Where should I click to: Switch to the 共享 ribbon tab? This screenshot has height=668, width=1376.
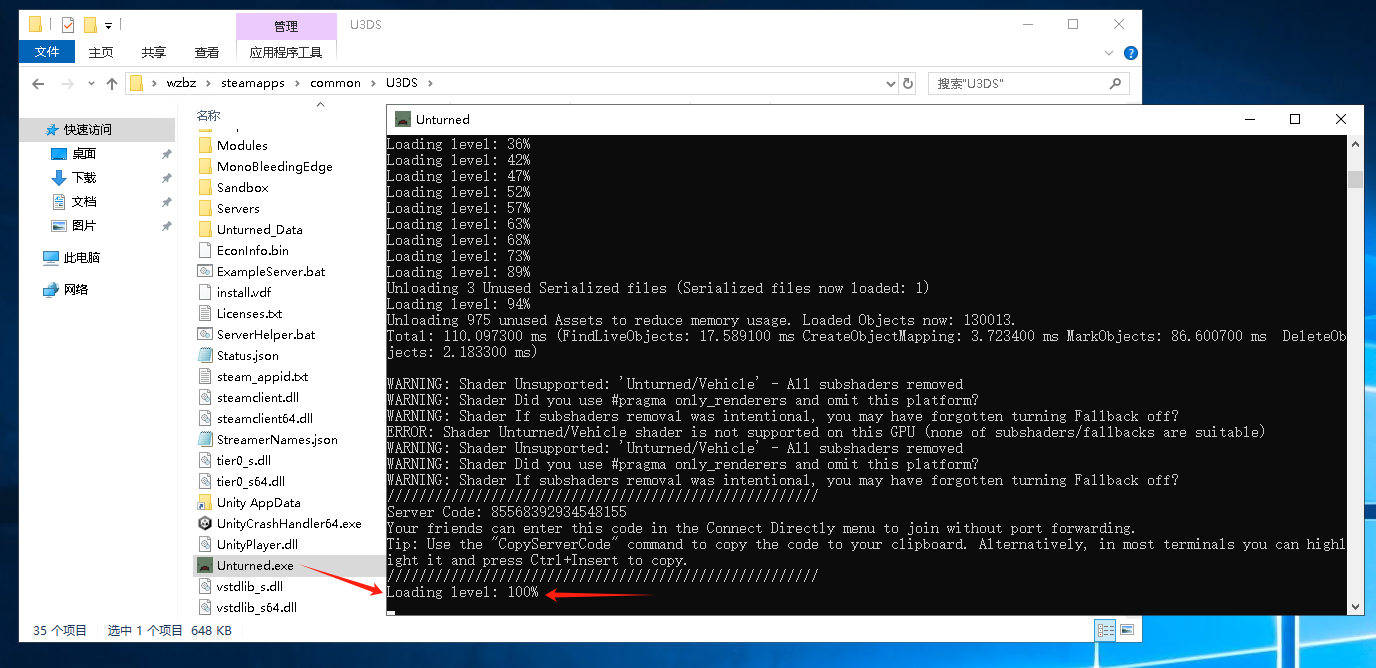pos(154,53)
